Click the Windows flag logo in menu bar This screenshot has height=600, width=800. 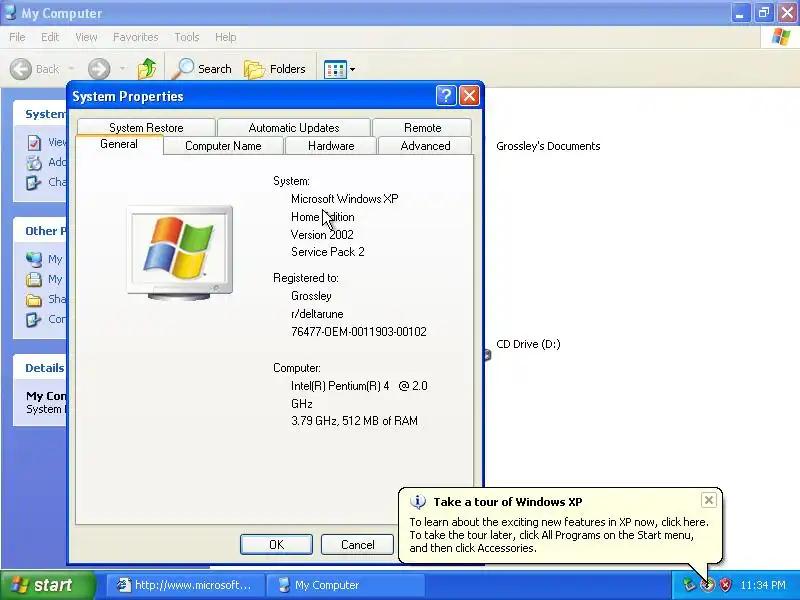point(781,37)
